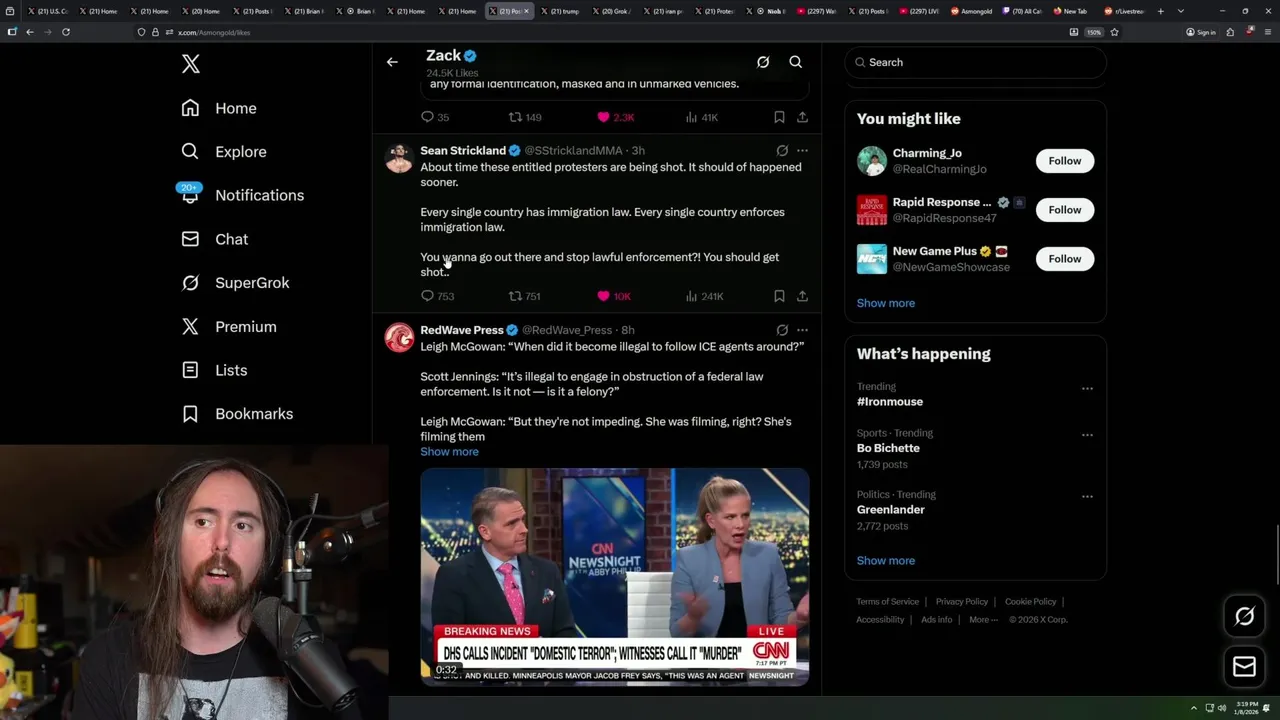1280x720 pixels.
Task: Open Lists in the sidebar
Action: click(214, 370)
